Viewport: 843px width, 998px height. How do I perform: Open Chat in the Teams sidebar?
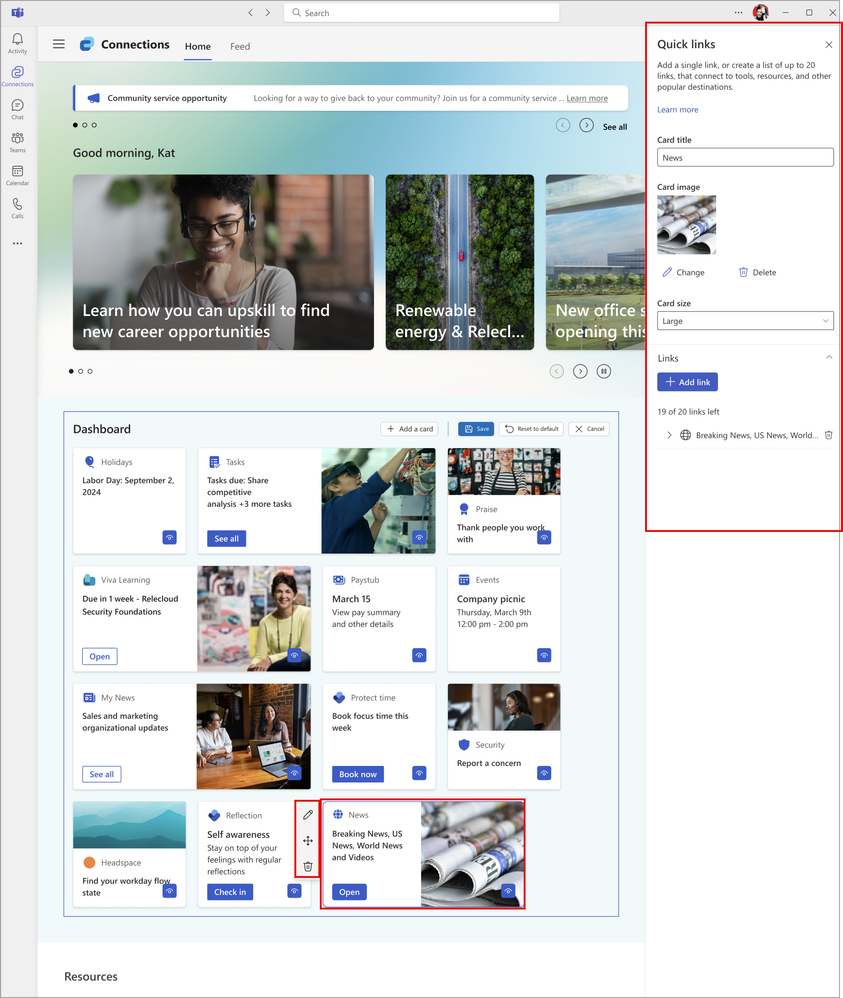(17, 109)
